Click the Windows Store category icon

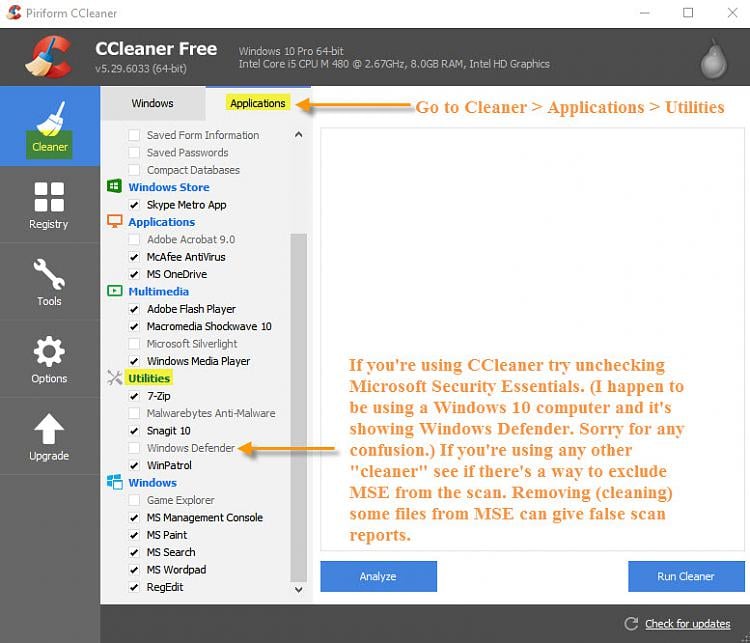[x=114, y=186]
